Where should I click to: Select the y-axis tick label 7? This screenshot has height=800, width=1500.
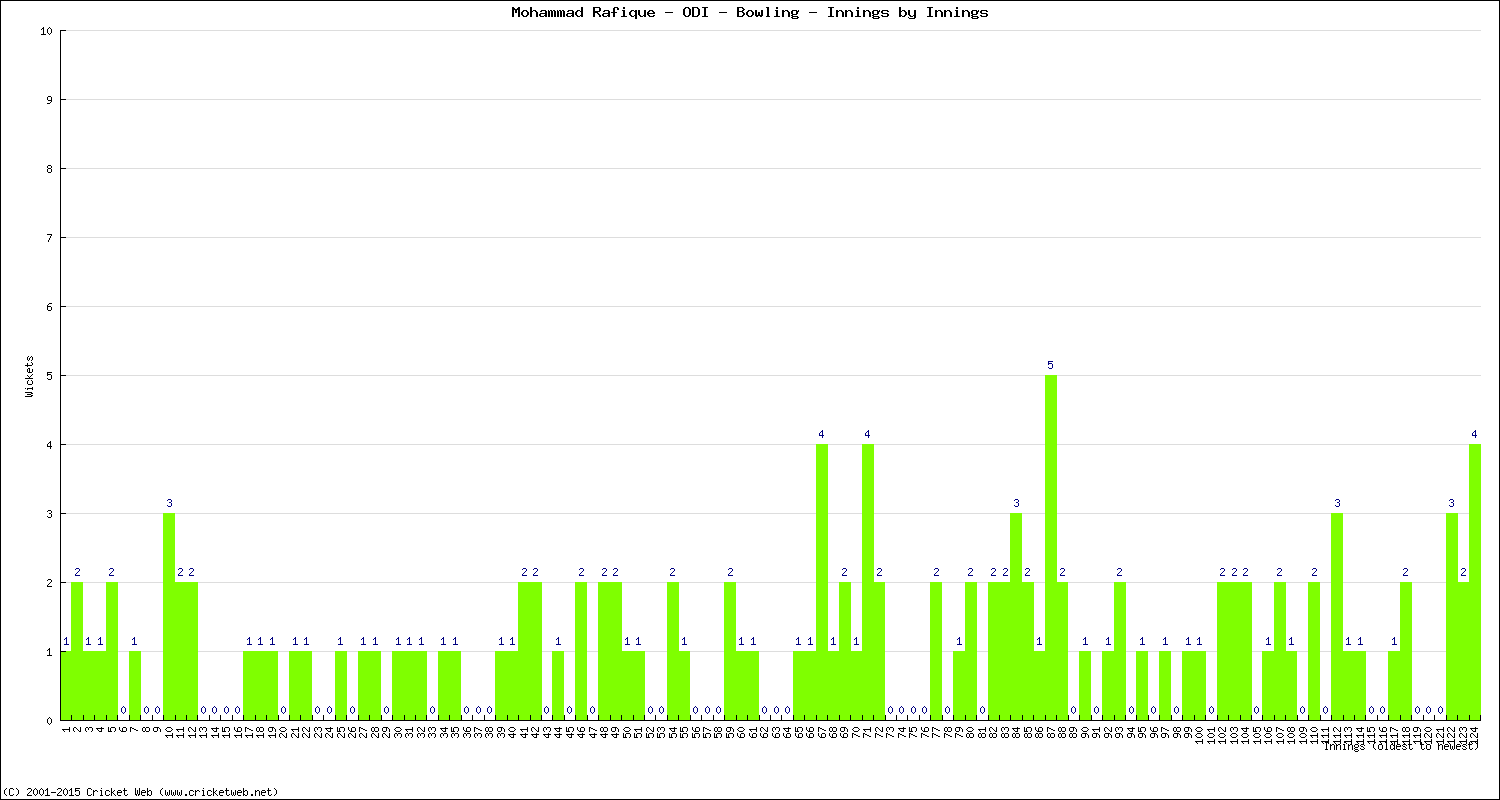(x=49, y=238)
